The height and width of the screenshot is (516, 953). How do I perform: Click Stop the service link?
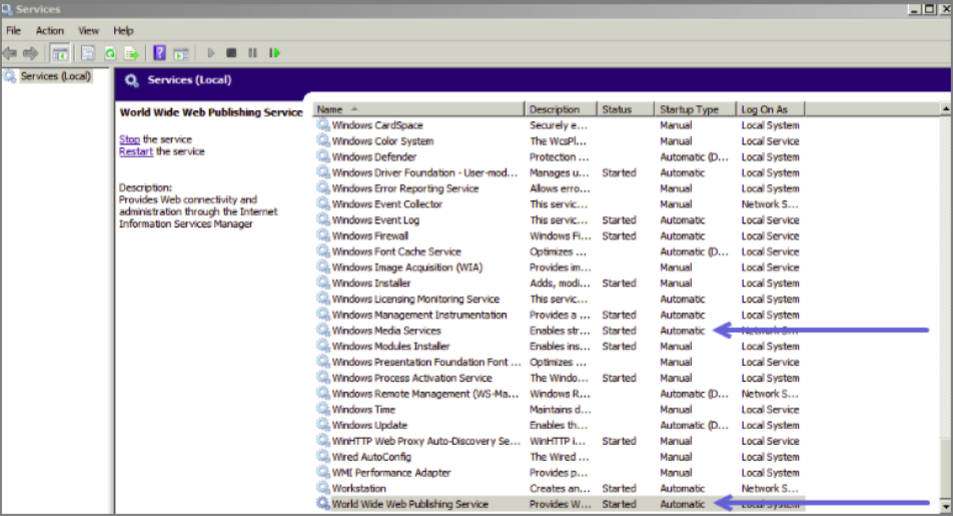click(129, 139)
